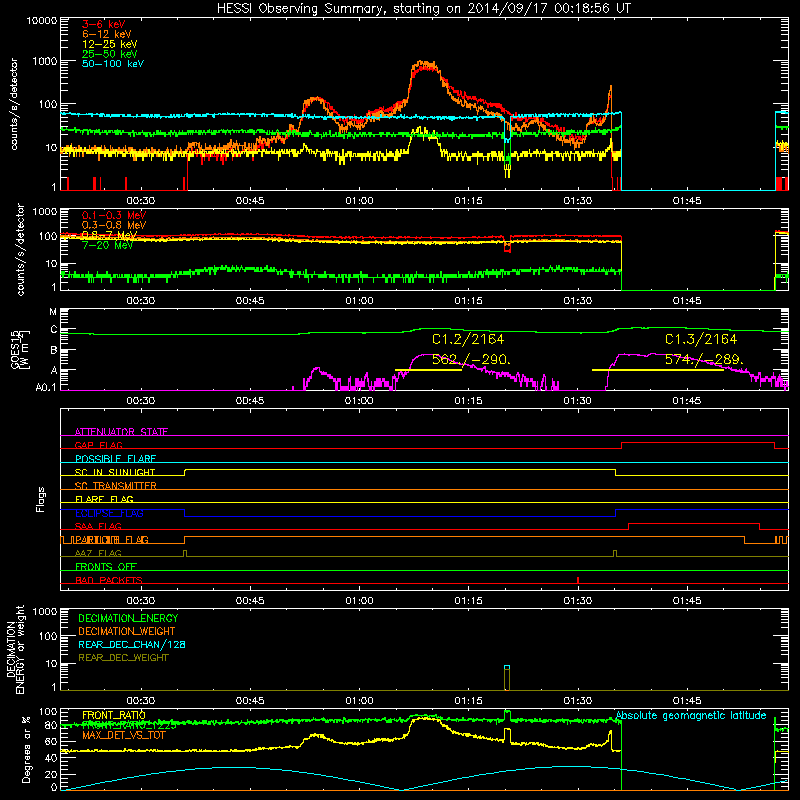Click the Absolute geomagnetic latitude label
This screenshot has width=800, height=800.
click(691, 716)
